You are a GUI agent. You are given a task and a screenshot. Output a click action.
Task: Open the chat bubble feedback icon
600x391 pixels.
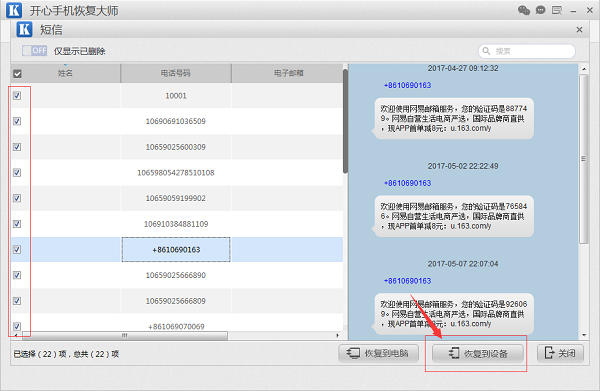(x=540, y=10)
